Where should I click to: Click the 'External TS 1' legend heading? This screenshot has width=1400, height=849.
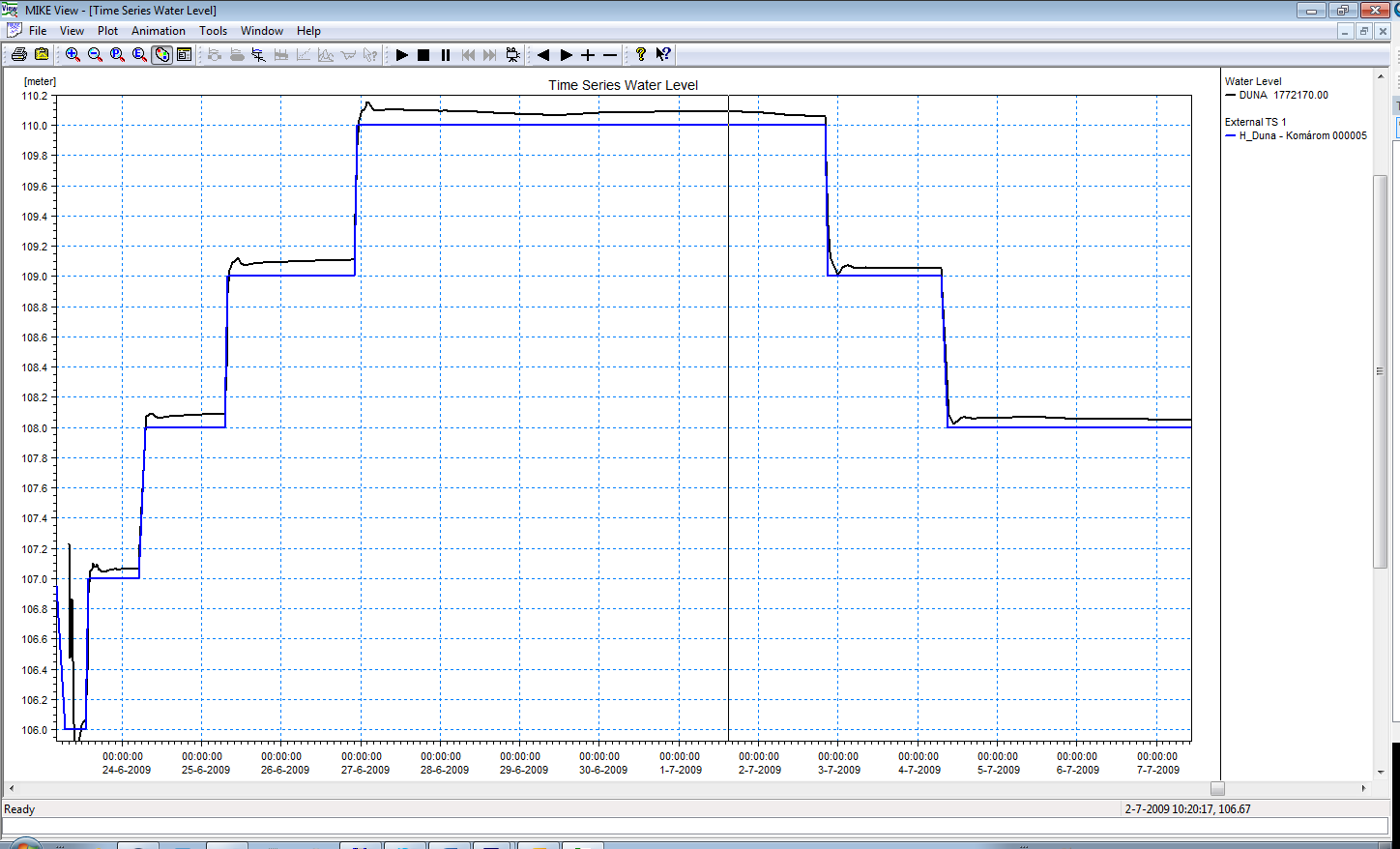pos(1255,122)
